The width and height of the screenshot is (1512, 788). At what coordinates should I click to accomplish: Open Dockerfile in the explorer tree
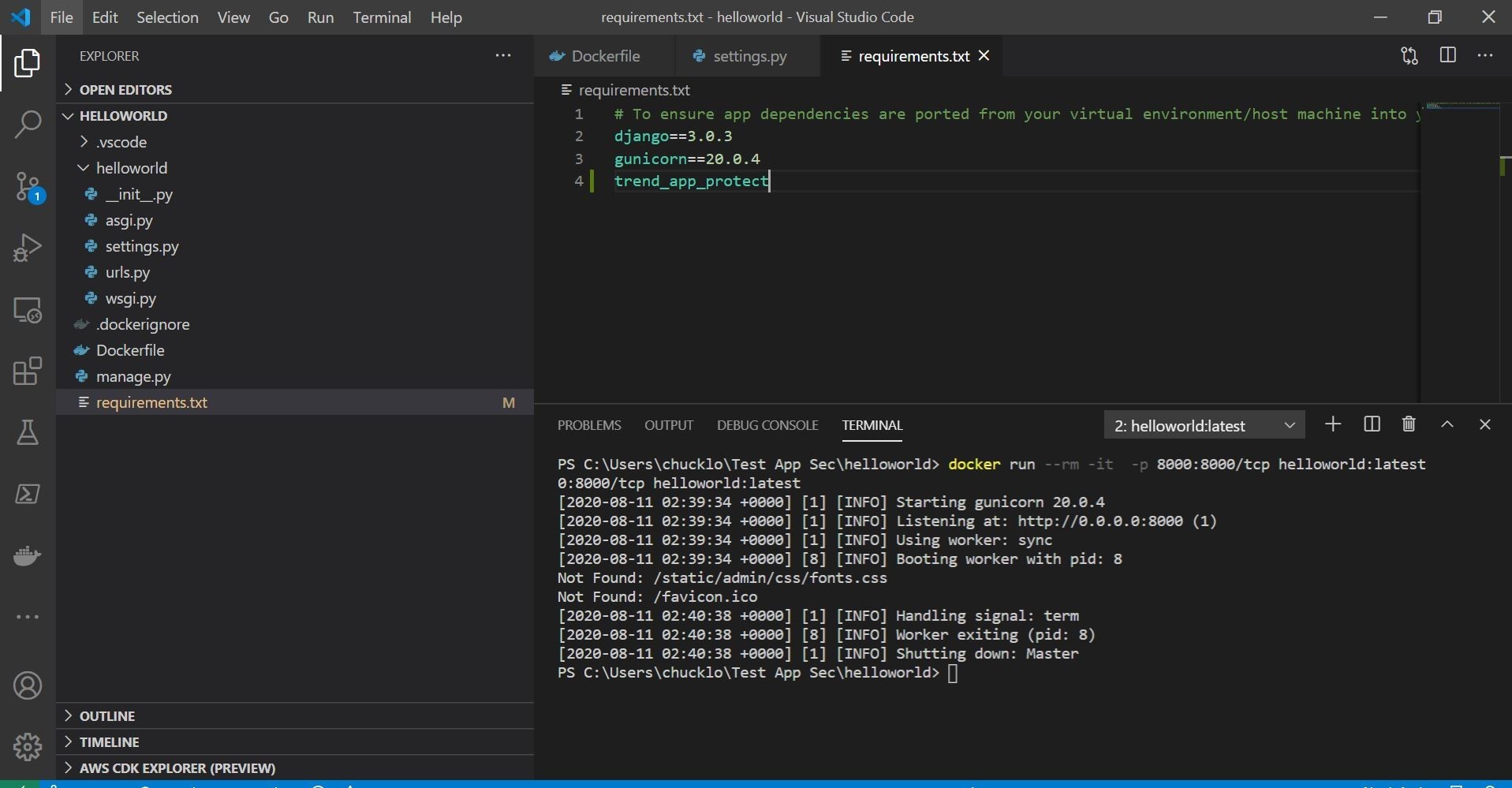pos(295,350)
